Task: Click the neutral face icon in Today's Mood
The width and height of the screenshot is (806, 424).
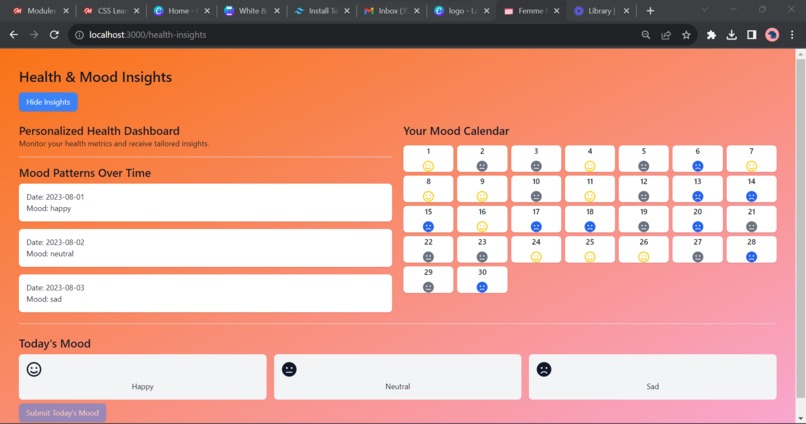Action: click(x=289, y=370)
